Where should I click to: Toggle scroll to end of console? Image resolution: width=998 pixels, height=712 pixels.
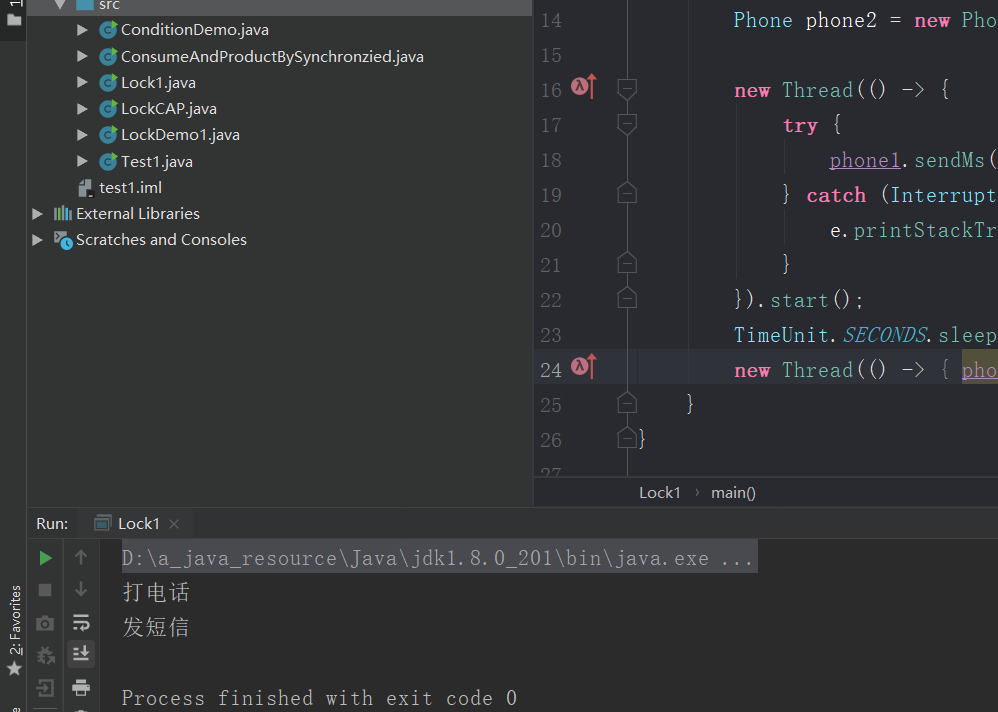coord(81,653)
